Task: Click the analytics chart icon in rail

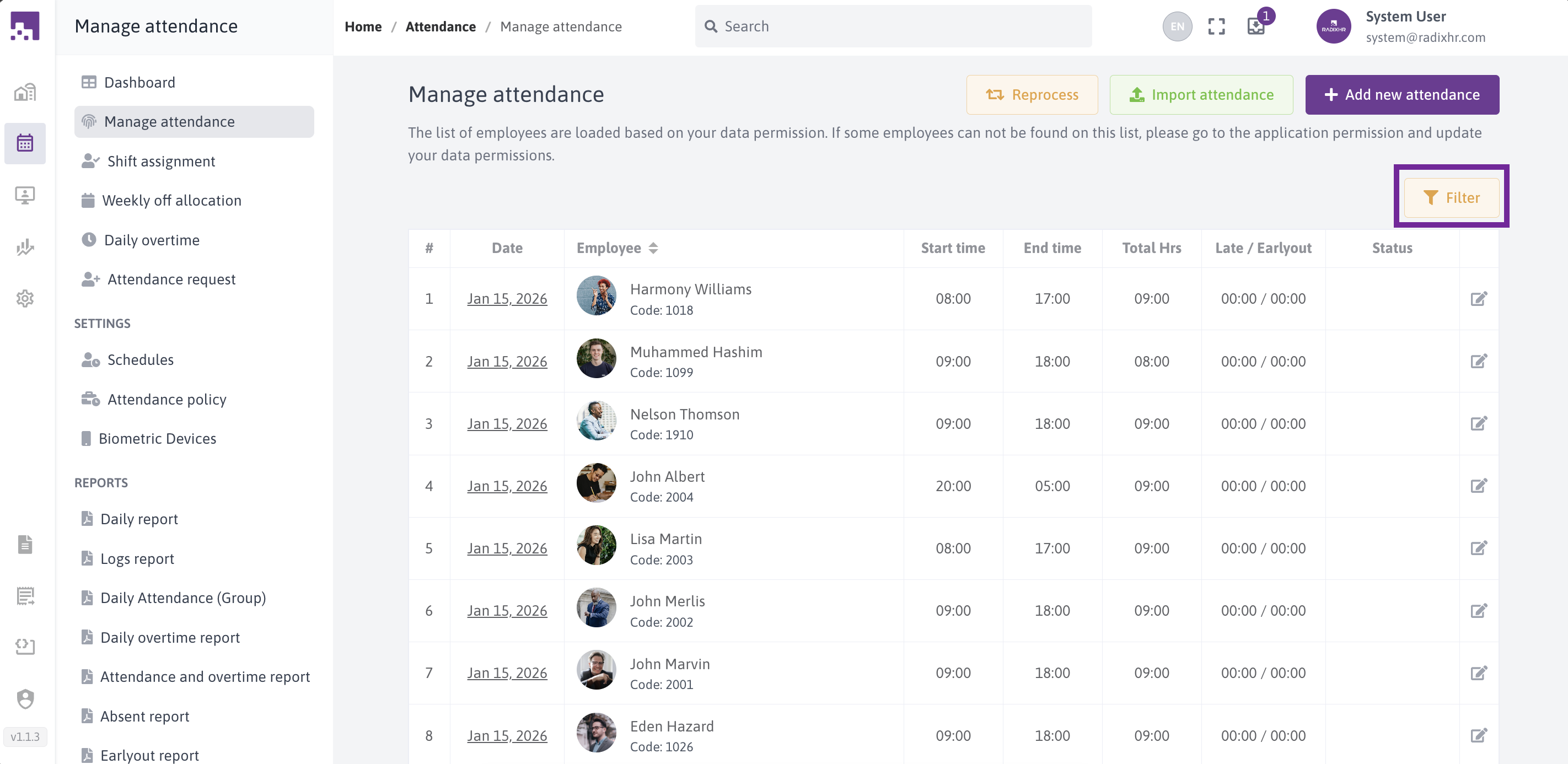Action: 25,247
